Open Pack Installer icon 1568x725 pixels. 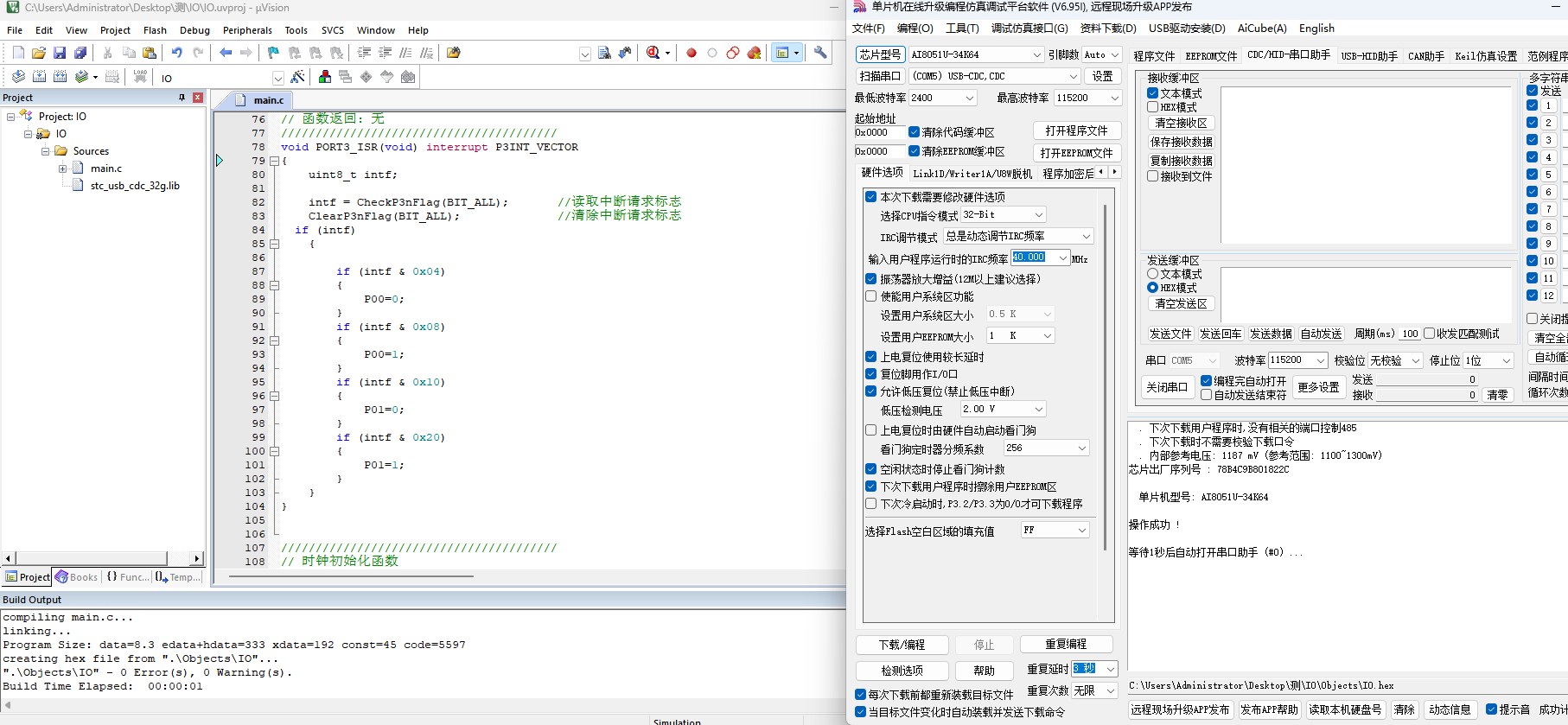pyautogui.click(x=408, y=77)
